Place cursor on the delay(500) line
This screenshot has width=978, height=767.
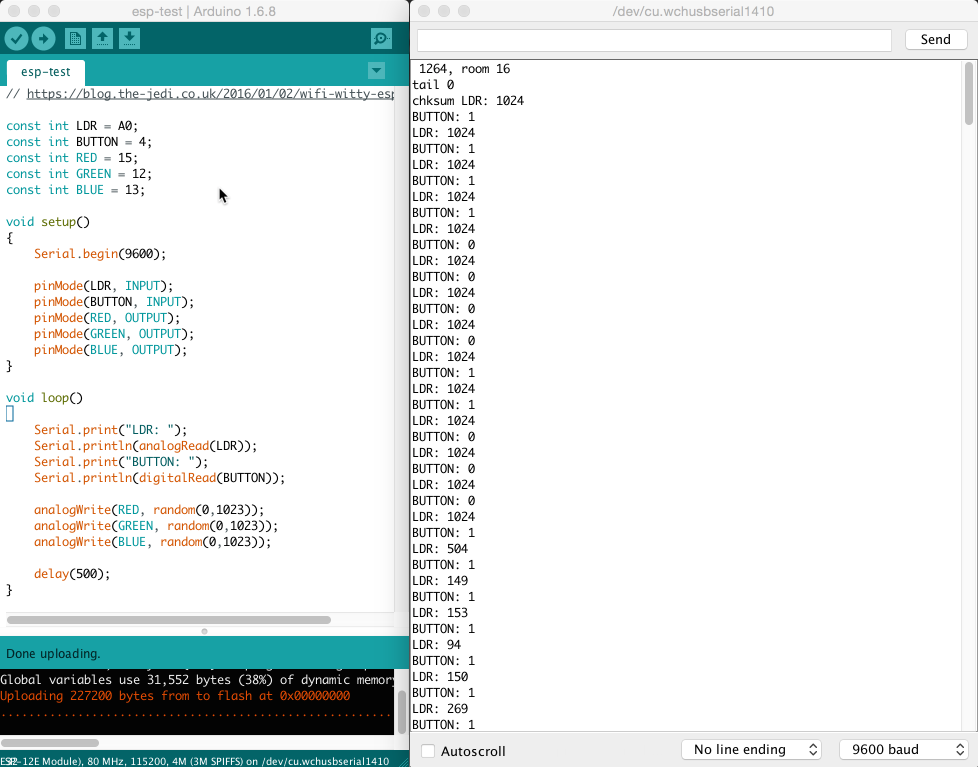coord(72,574)
